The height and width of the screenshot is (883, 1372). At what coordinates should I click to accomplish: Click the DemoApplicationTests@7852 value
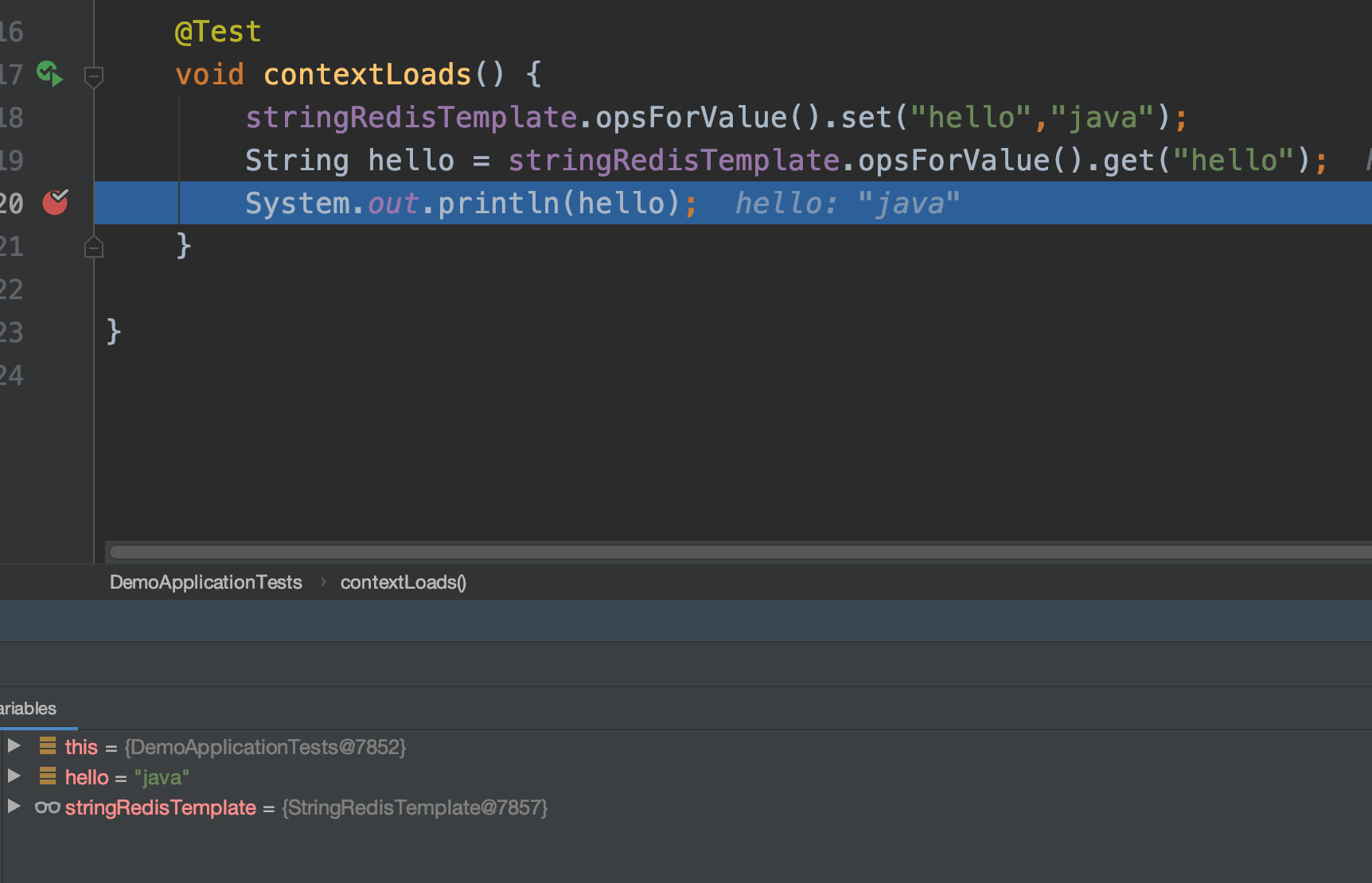coord(265,748)
